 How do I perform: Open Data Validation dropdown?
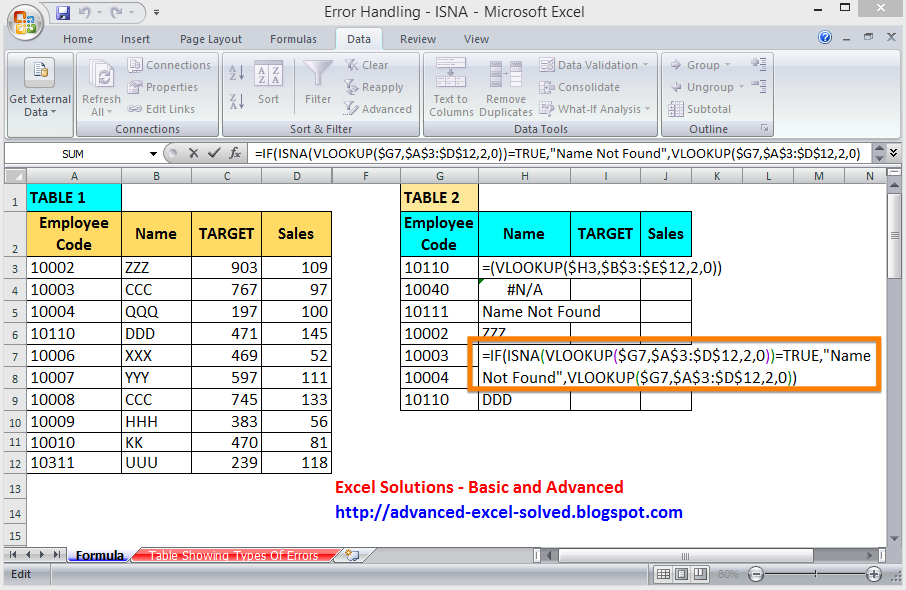[594, 65]
